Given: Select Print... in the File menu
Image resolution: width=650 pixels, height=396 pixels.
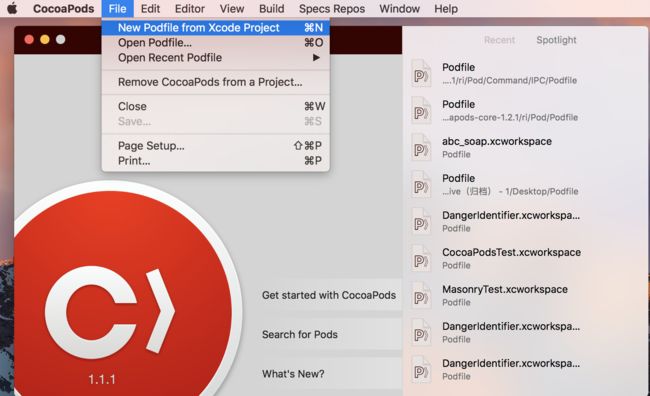Looking at the screenshot, I should [216, 161].
